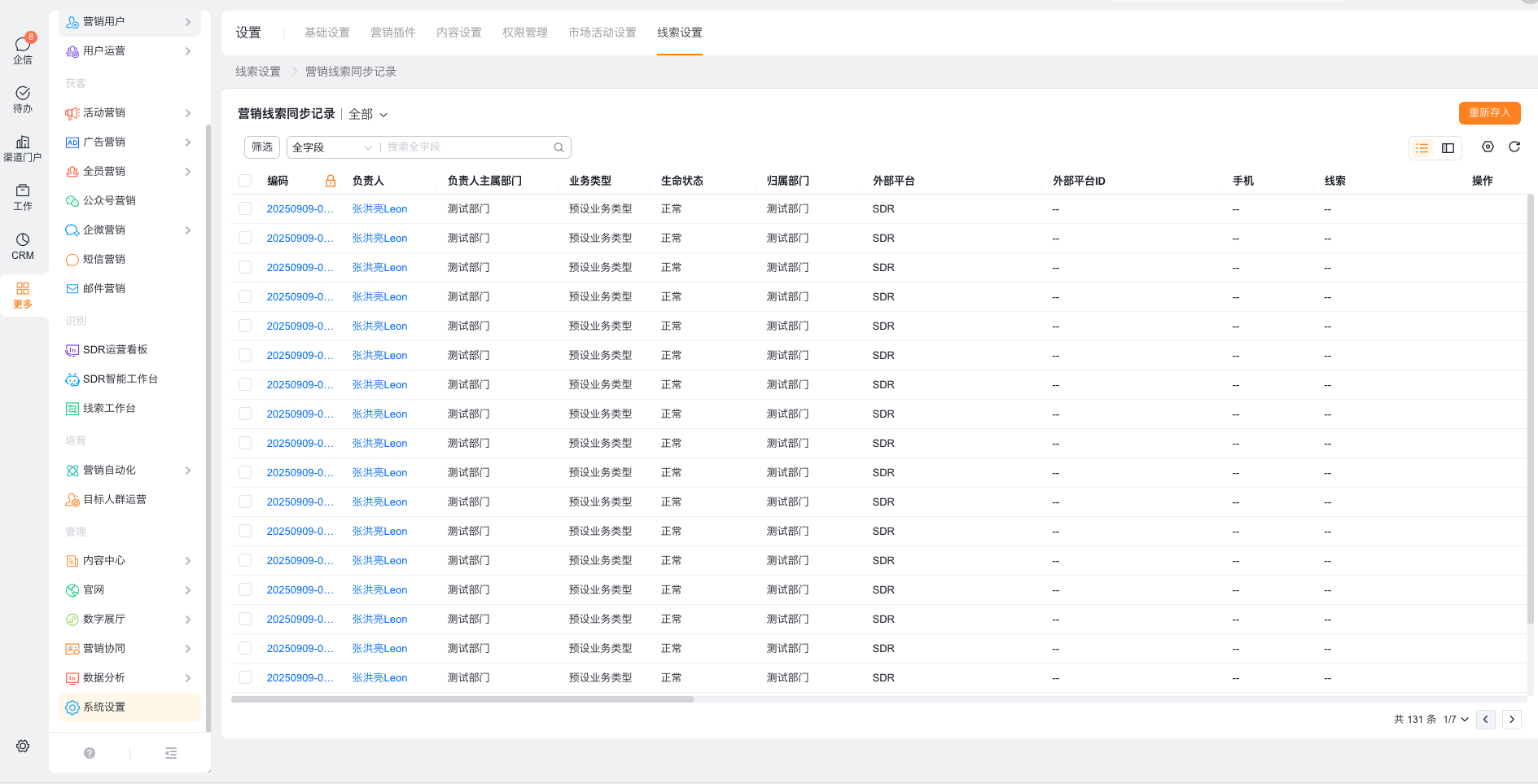Click the refresh icon above table
This screenshot has width=1538, height=784.
click(1514, 147)
